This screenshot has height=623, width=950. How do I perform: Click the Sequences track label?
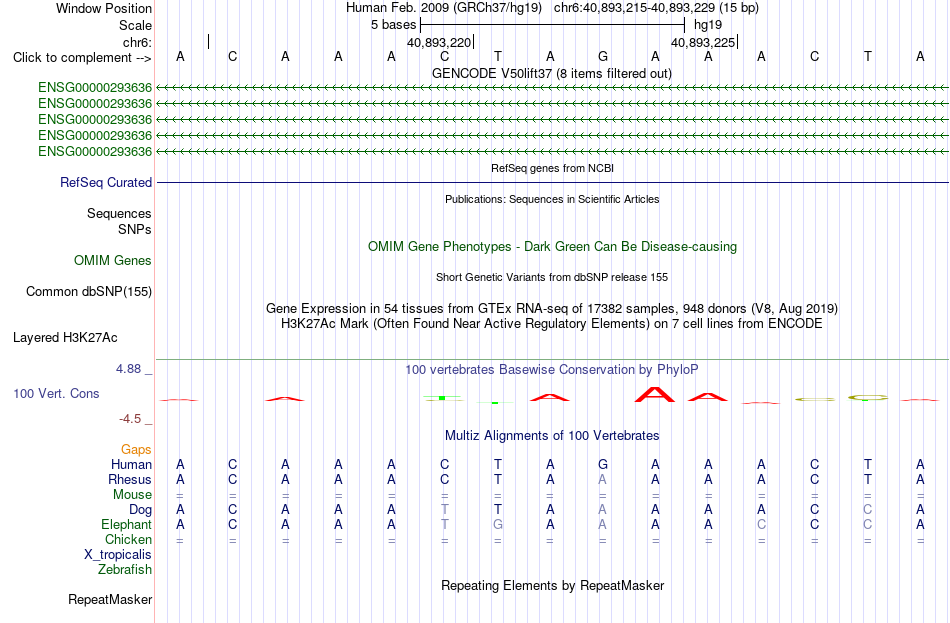119,213
